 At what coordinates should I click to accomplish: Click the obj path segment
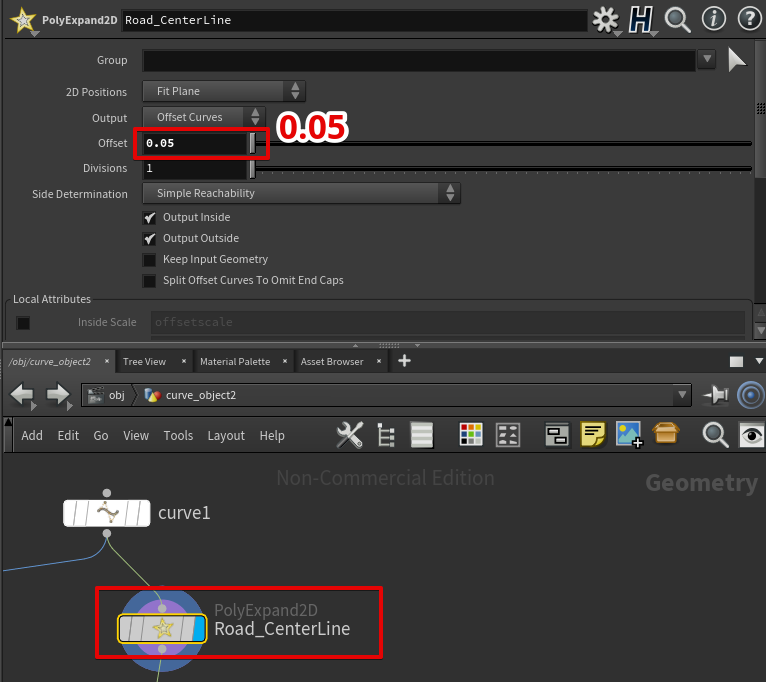point(106,395)
